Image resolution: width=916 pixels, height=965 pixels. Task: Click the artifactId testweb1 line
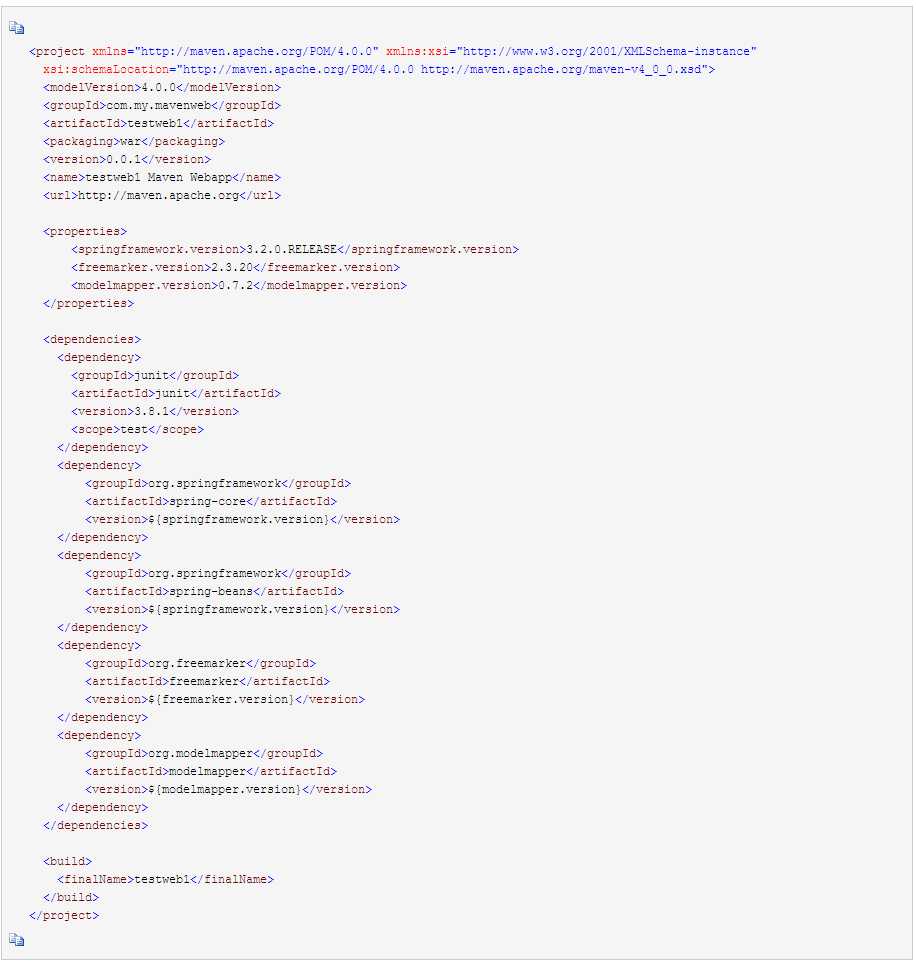[x=158, y=124]
